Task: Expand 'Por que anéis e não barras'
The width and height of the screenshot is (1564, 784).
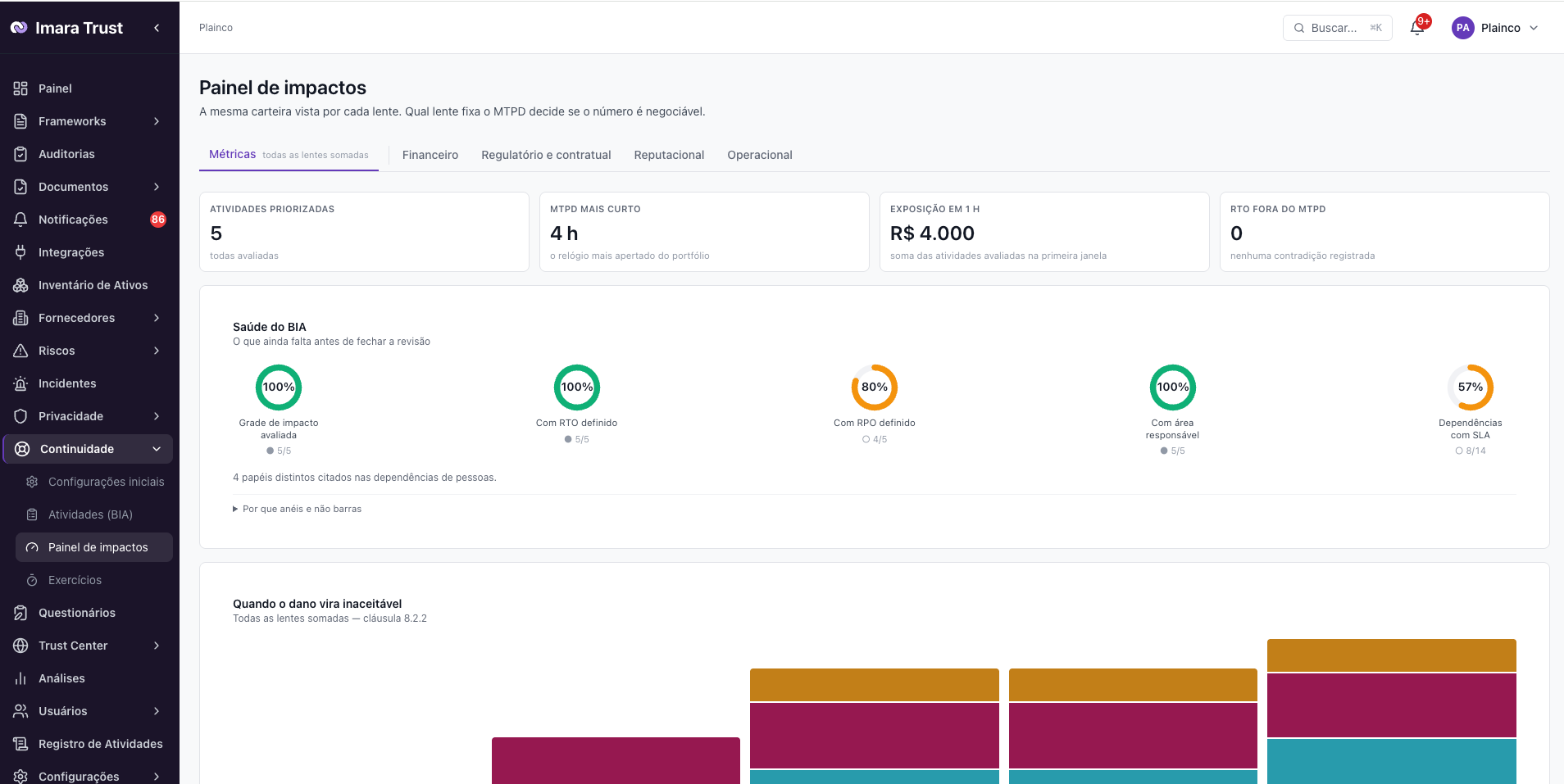Action: (x=298, y=509)
